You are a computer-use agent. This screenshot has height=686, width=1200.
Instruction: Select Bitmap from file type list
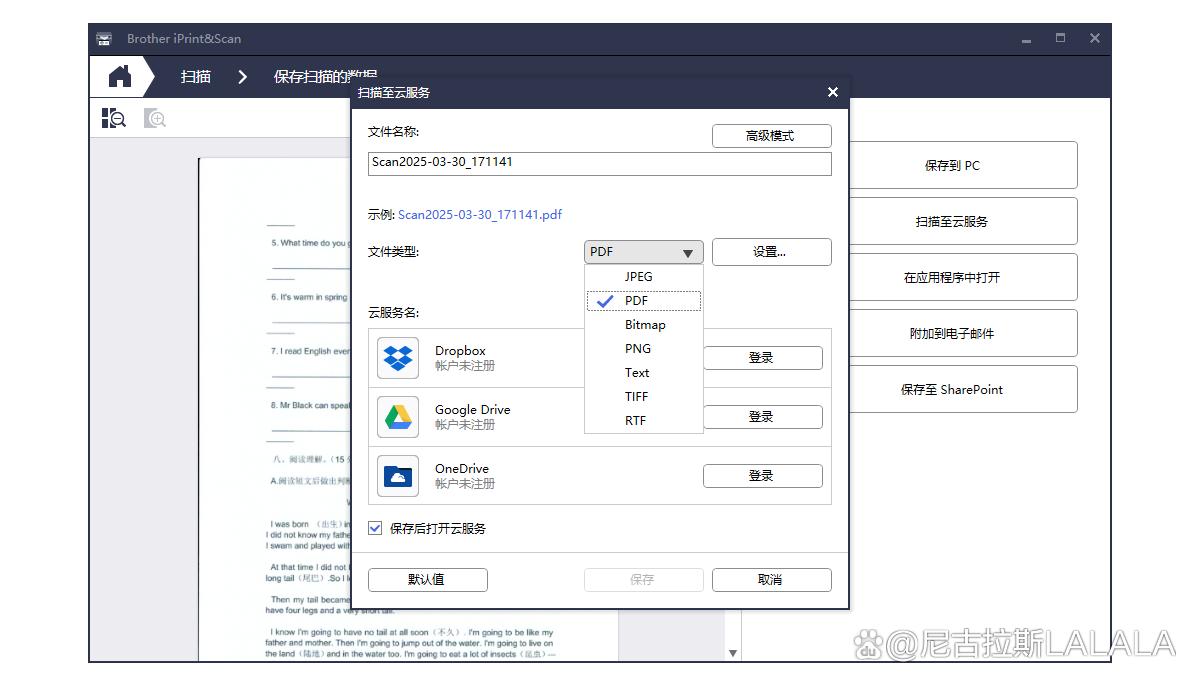click(x=643, y=325)
